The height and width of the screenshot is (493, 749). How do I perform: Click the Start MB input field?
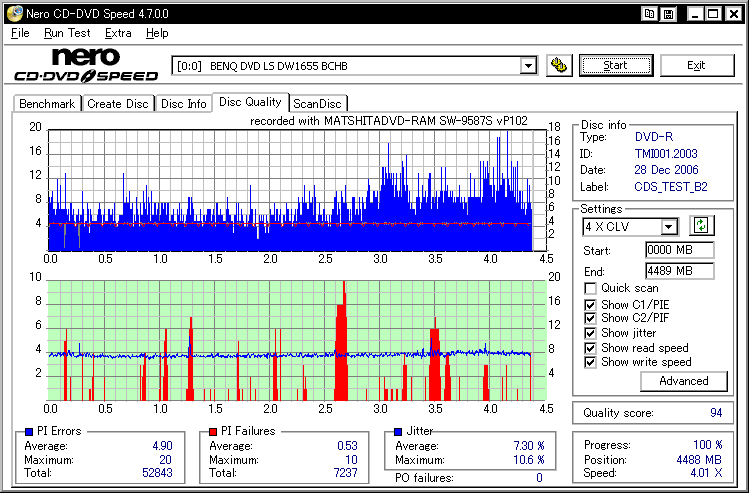click(x=679, y=250)
